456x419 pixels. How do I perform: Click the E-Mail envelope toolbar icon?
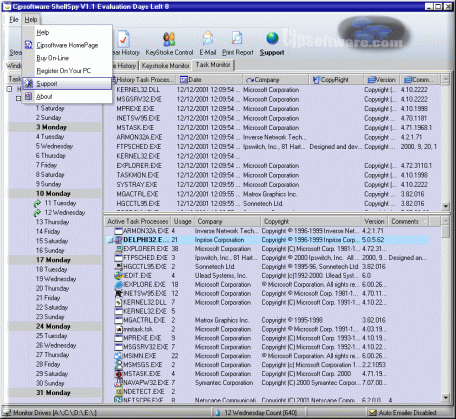tap(208, 39)
